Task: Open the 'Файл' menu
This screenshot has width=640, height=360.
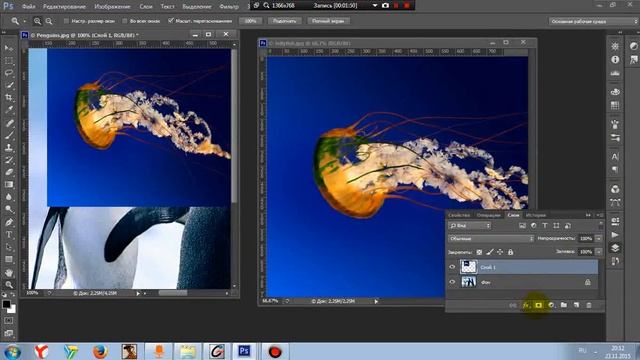Action: 29,7
